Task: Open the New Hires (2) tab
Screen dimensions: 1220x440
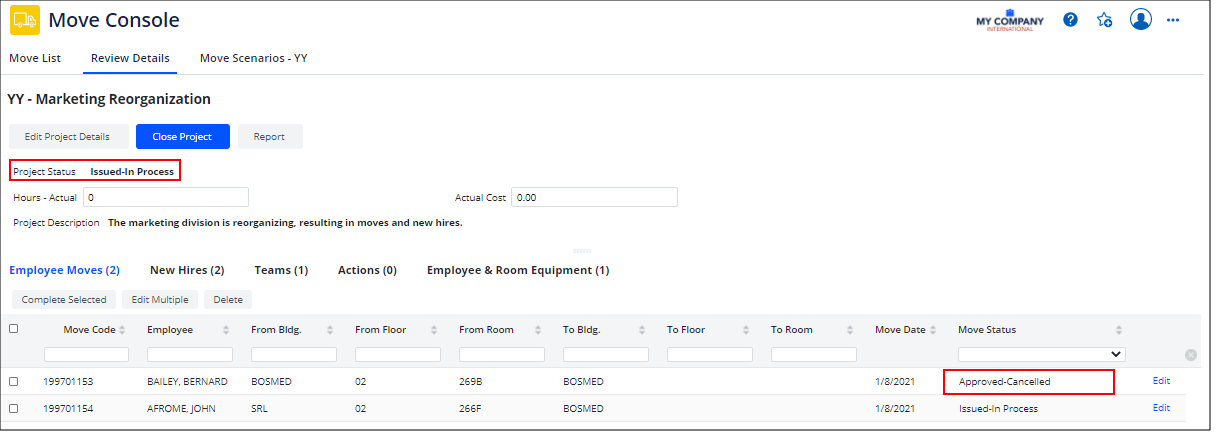Action: (186, 270)
